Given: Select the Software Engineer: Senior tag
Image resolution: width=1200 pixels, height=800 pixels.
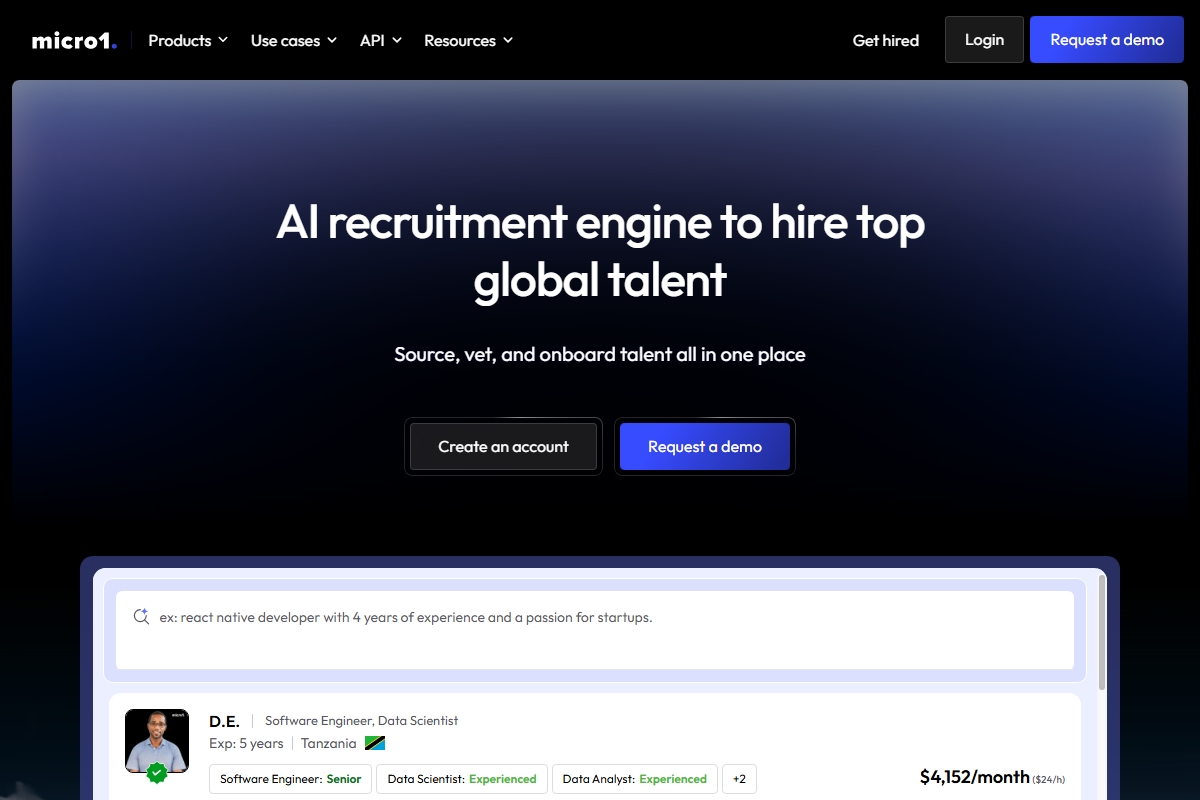Looking at the screenshot, I should click(290, 779).
